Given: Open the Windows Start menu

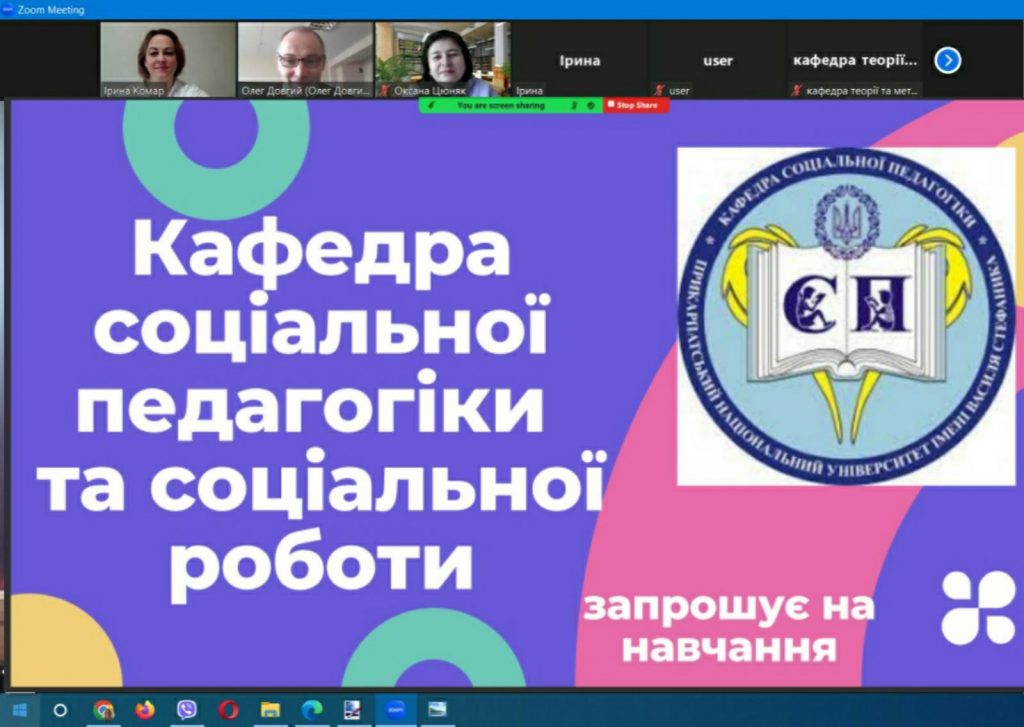Looking at the screenshot, I should click(19, 710).
